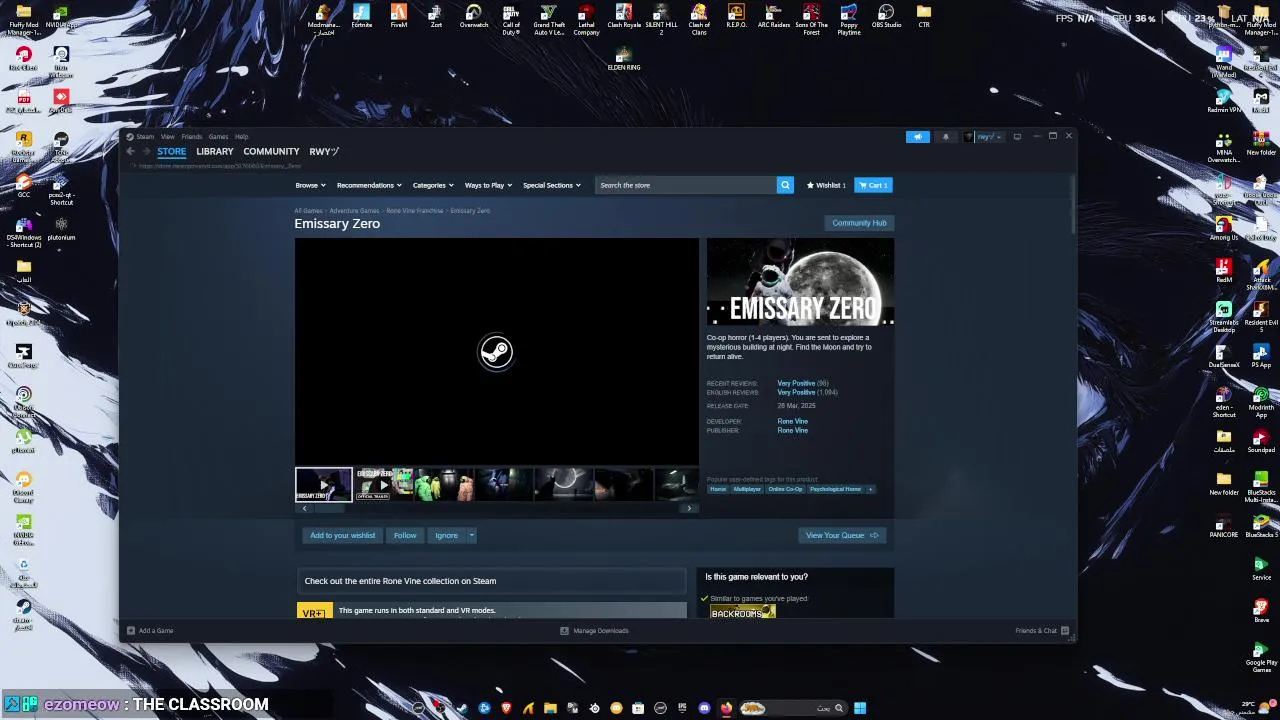Open the STORE tab
The image size is (1280, 720).
171,151
